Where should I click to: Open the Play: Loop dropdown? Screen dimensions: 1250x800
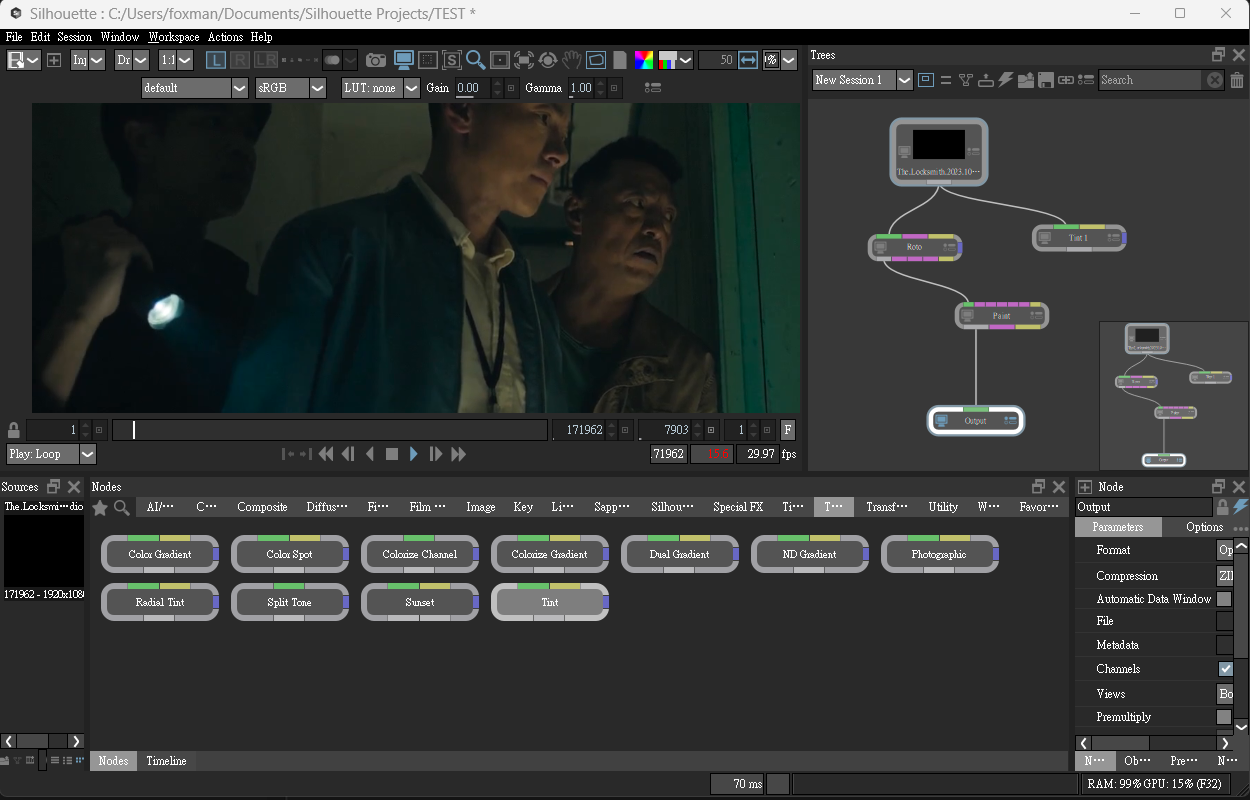pyautogui.click(x=51, y=454)
